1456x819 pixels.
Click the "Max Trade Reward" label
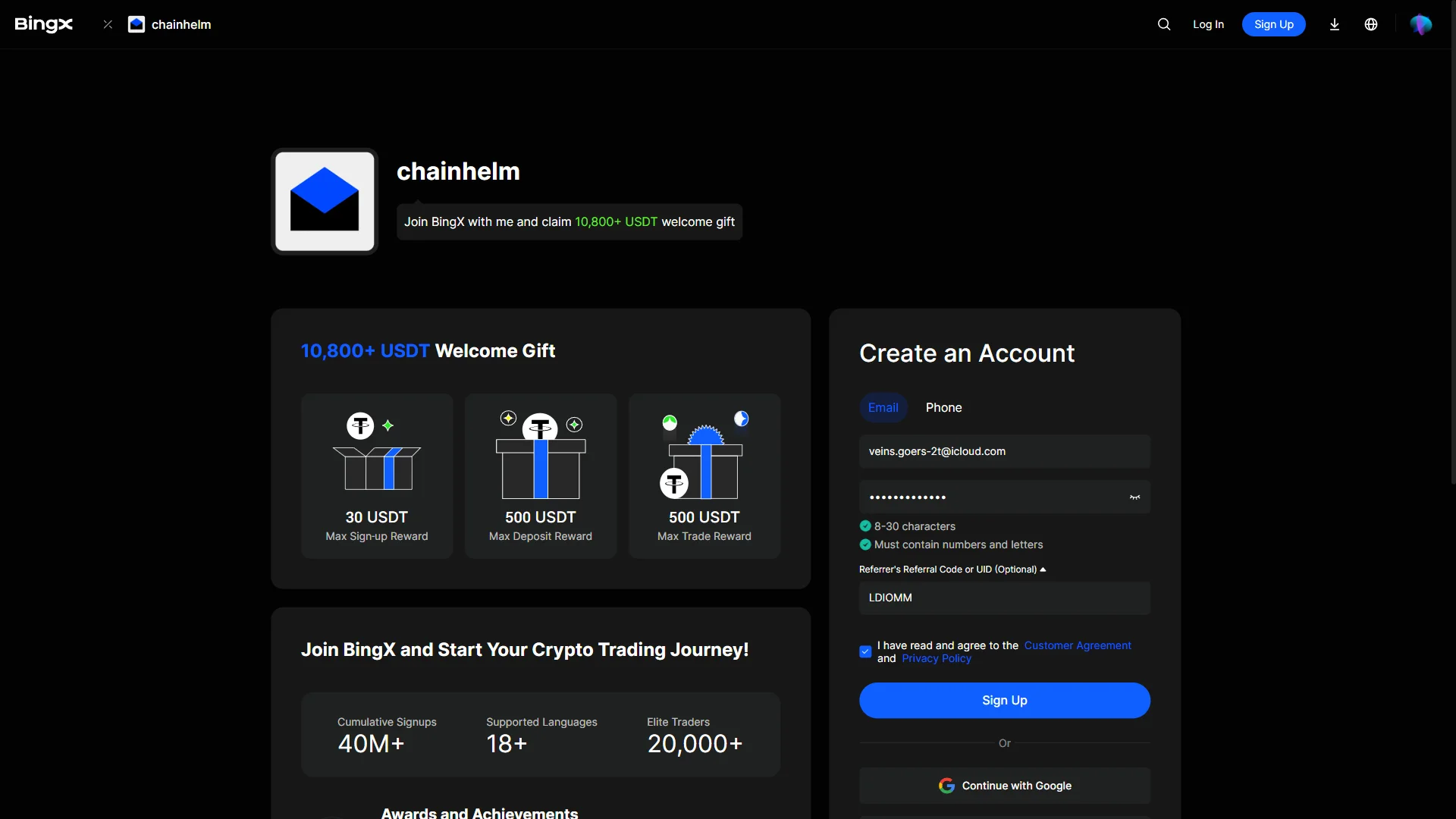tap(704, 536)
